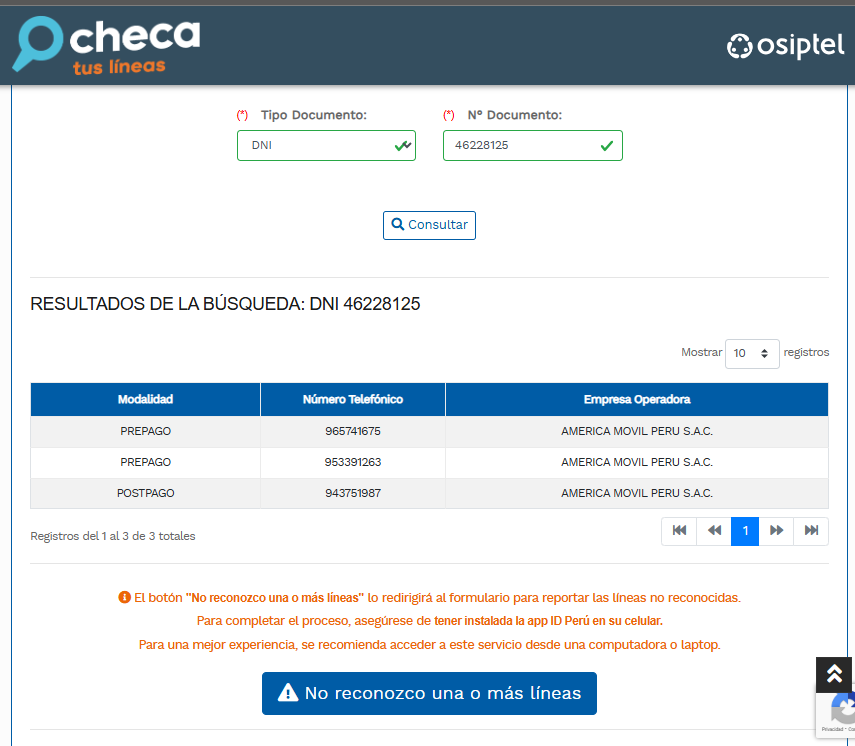Click the Número Telefónico column header
Image resolution: width=855 pixels, height=746 pixels.
click(x=352, y=399)
